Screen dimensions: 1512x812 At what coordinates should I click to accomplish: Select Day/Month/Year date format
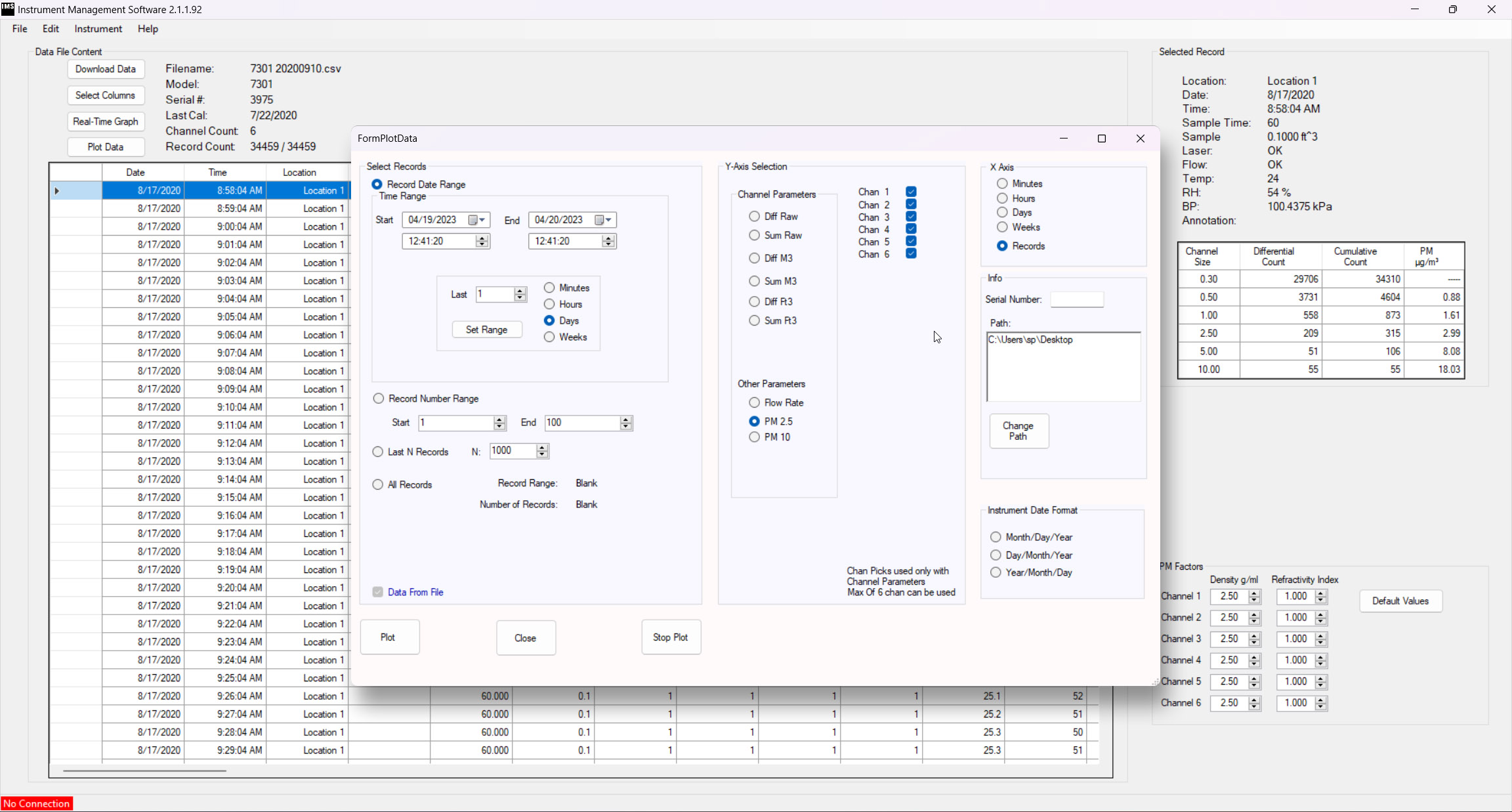pyautogui.click(x=996, y=555)
